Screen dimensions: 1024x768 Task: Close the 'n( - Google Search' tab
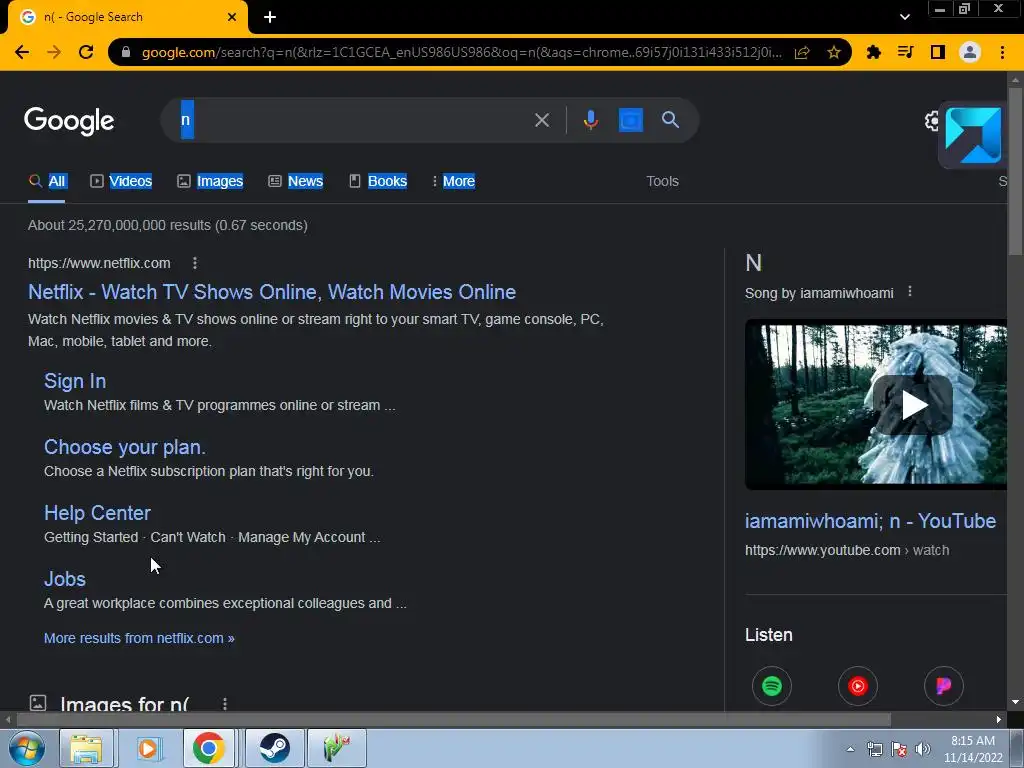tap(232, 17)
